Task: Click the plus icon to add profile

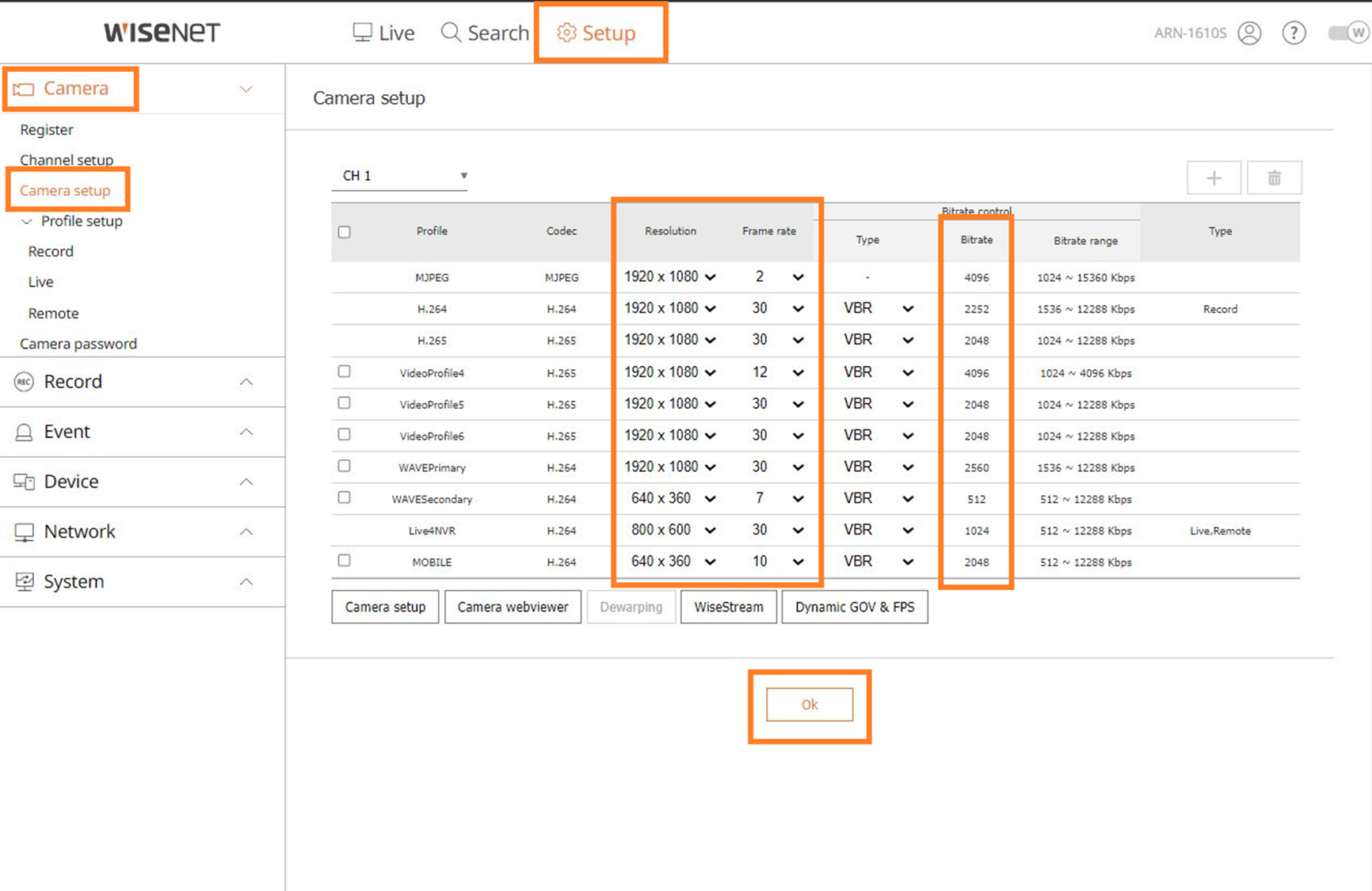Action: (1214, 178)
